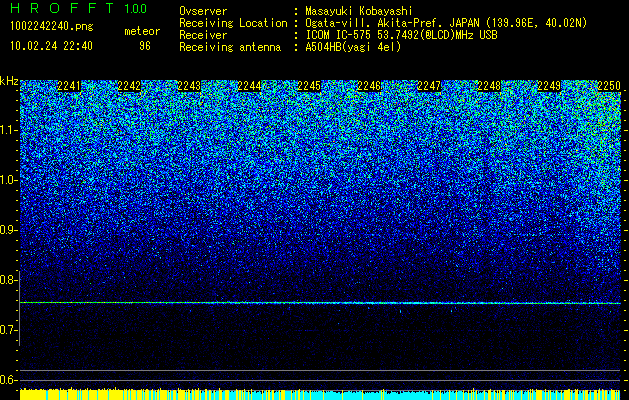629x400 pixels.
Task: Click the receiver ICOM IC-575 53.7492 MHz text
Action: 401,35
